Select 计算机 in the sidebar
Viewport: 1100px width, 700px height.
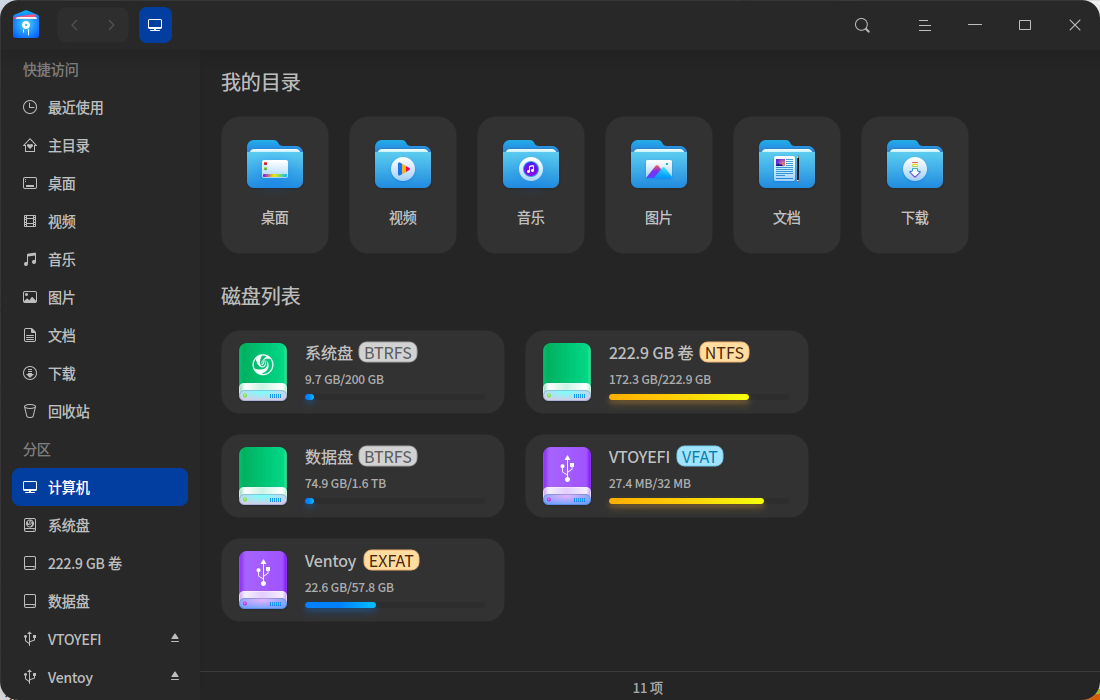coord(100,487)
